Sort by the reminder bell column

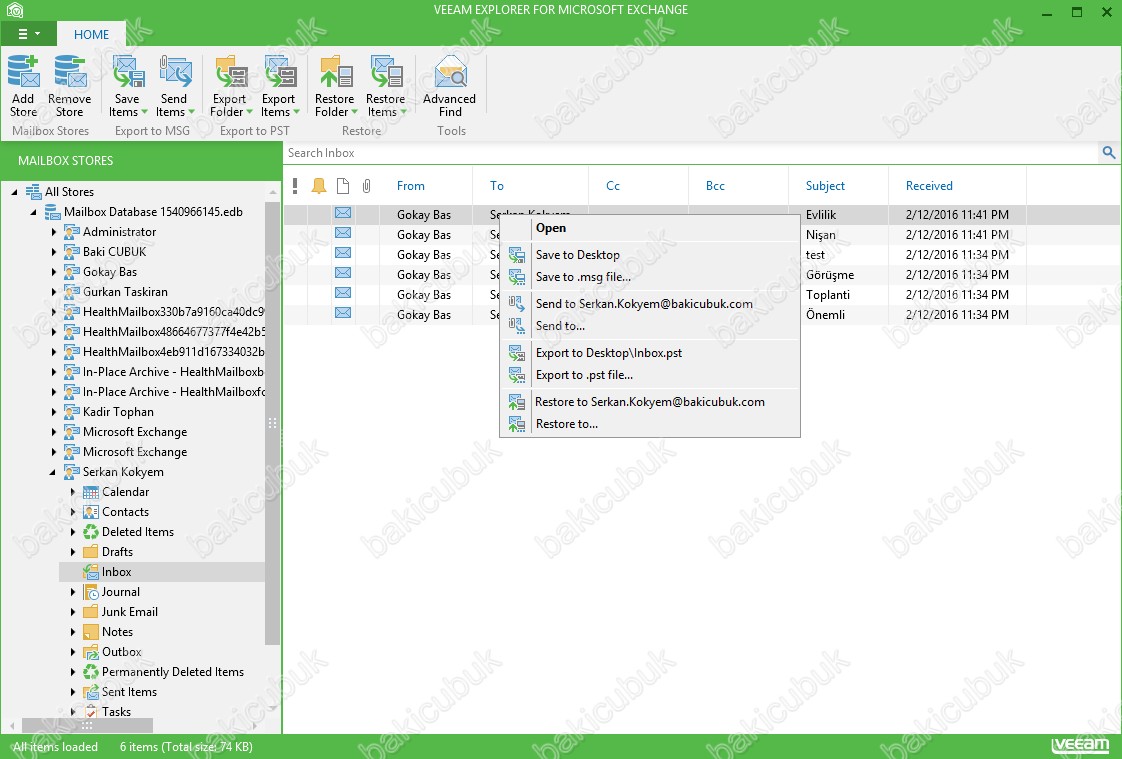[319, 186]
